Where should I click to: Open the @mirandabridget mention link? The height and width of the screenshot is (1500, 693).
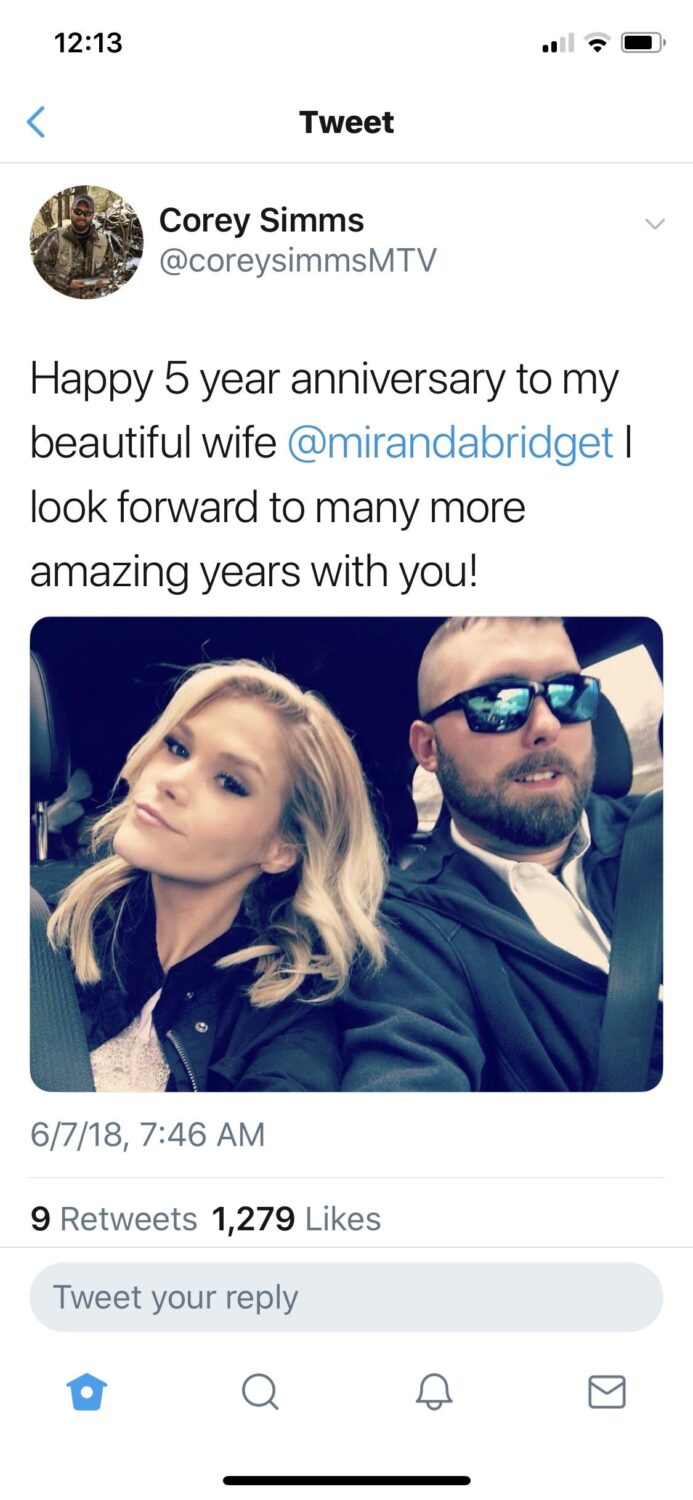[x=450, y=443]
